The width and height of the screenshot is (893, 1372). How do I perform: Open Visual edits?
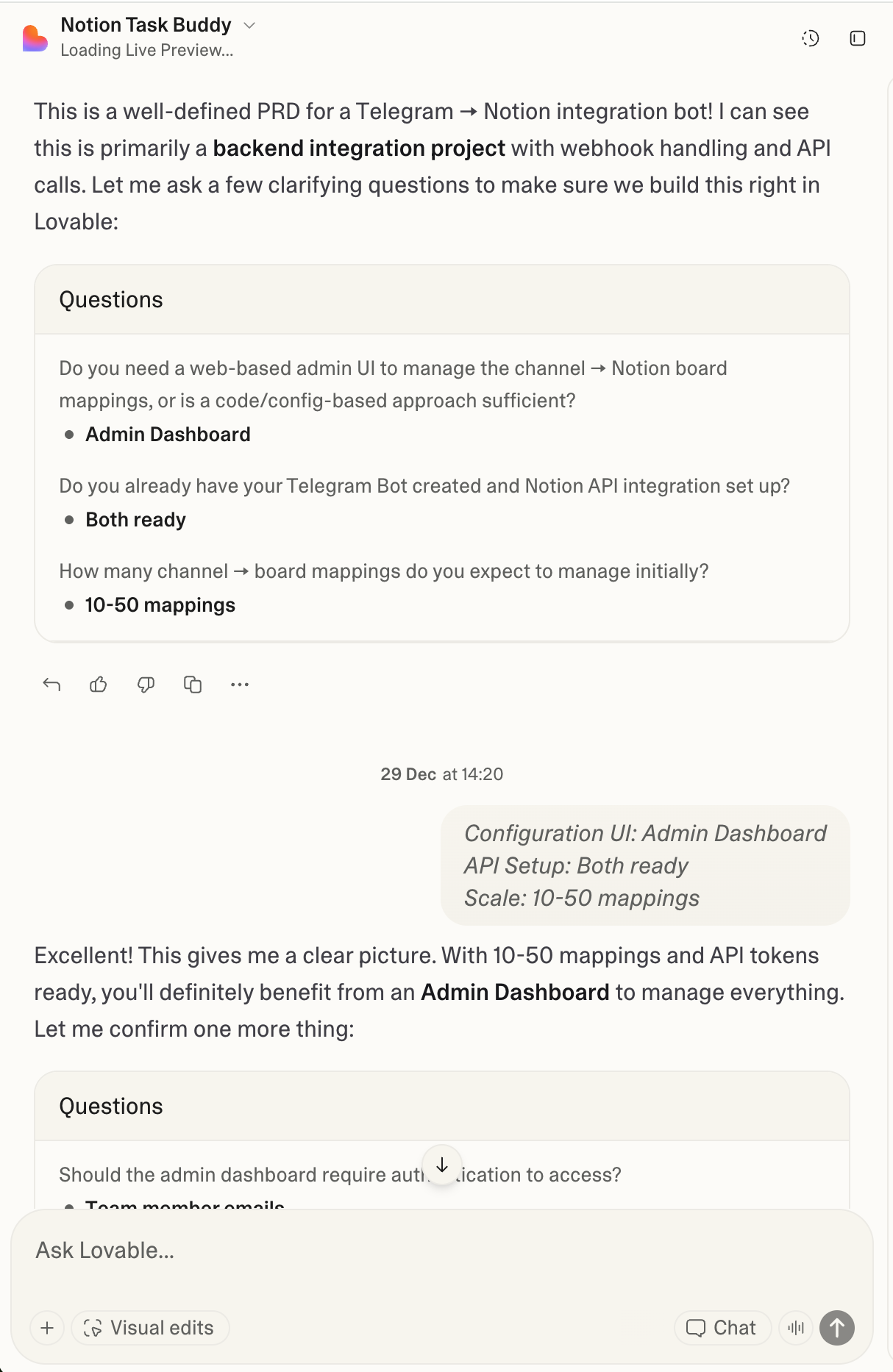(150, 1328)
